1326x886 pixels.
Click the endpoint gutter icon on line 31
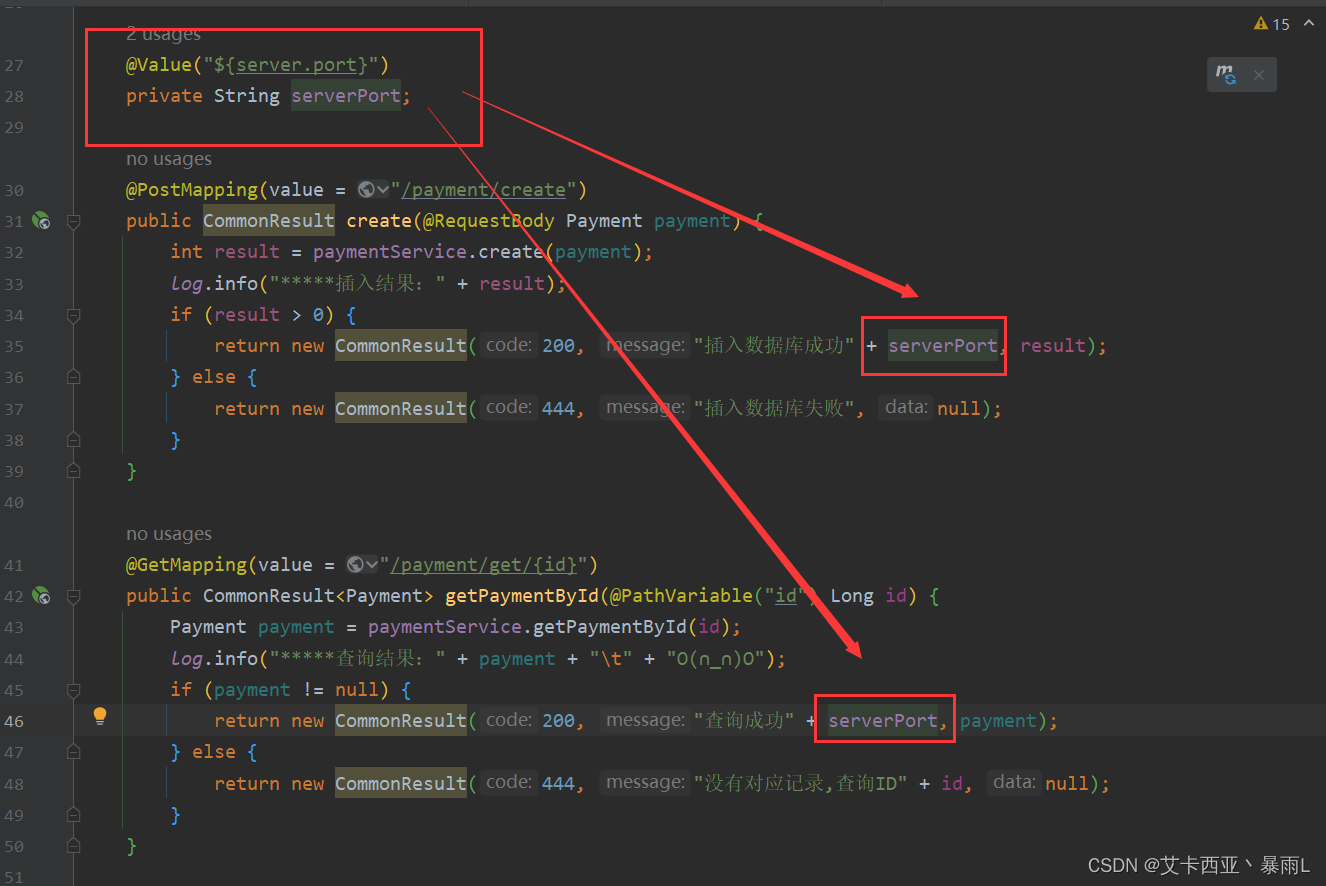[41, 221]
